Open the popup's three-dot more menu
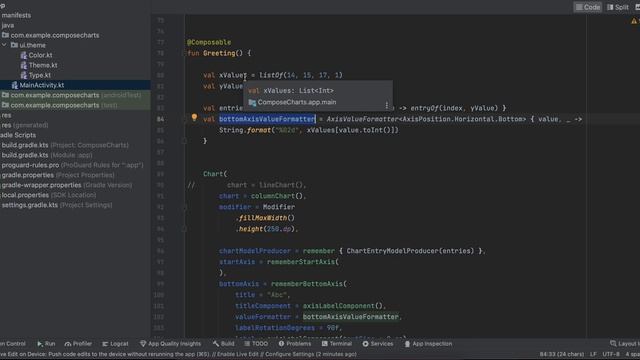 387,105
